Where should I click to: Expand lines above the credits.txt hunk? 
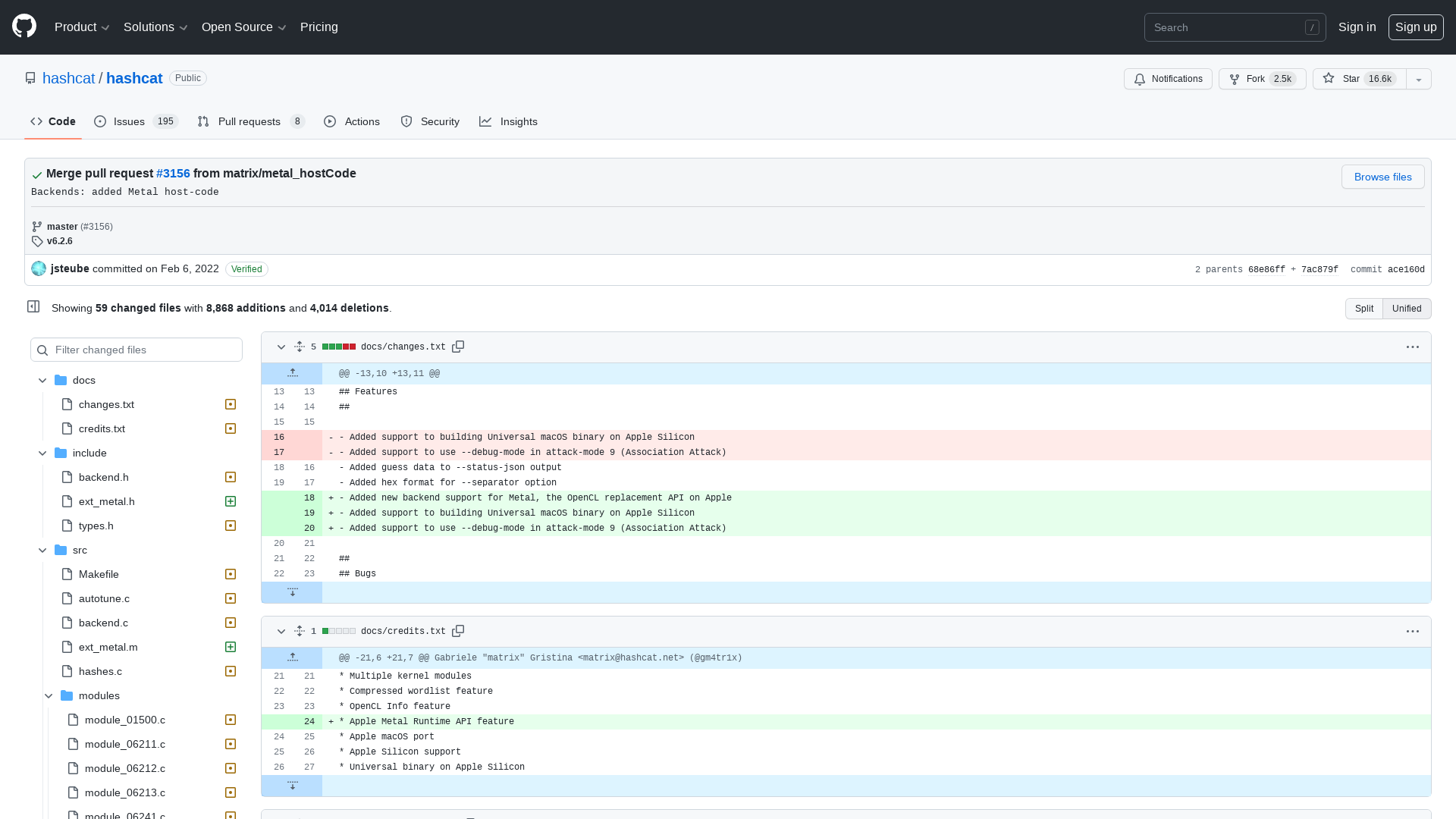292,657
